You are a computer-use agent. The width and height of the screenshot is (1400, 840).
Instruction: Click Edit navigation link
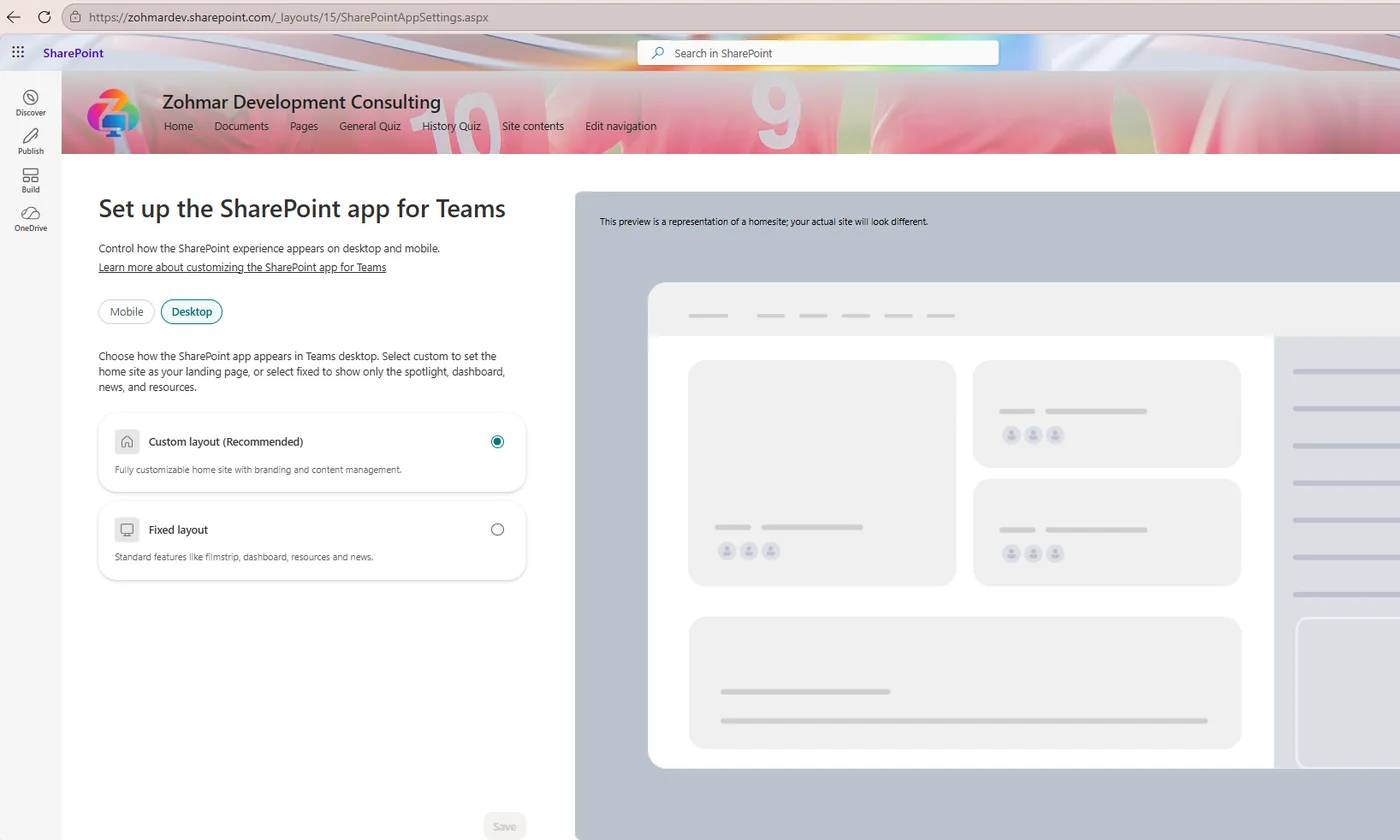pyautogui.click(x=621, y=126)
